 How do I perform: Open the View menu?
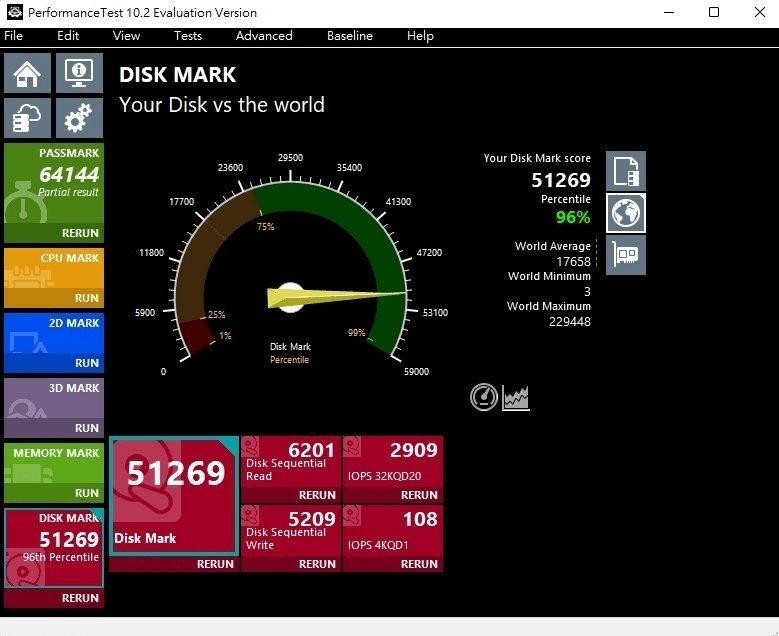point(126,36)
